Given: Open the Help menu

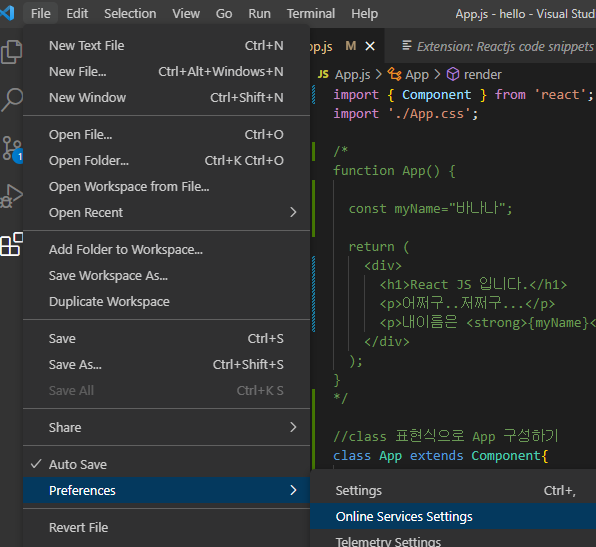Looking at the screenshot, I should pyautogui.click(x=364, y=14).
